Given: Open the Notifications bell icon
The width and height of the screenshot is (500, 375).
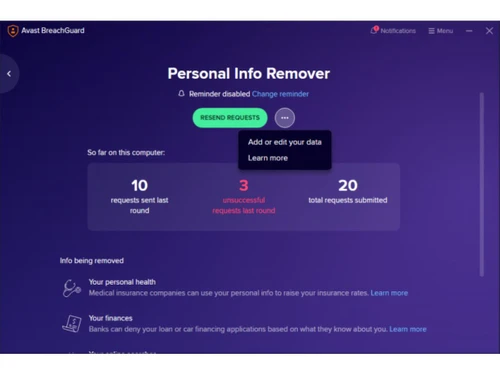Looking at the screenshot, I should point(374,30).
